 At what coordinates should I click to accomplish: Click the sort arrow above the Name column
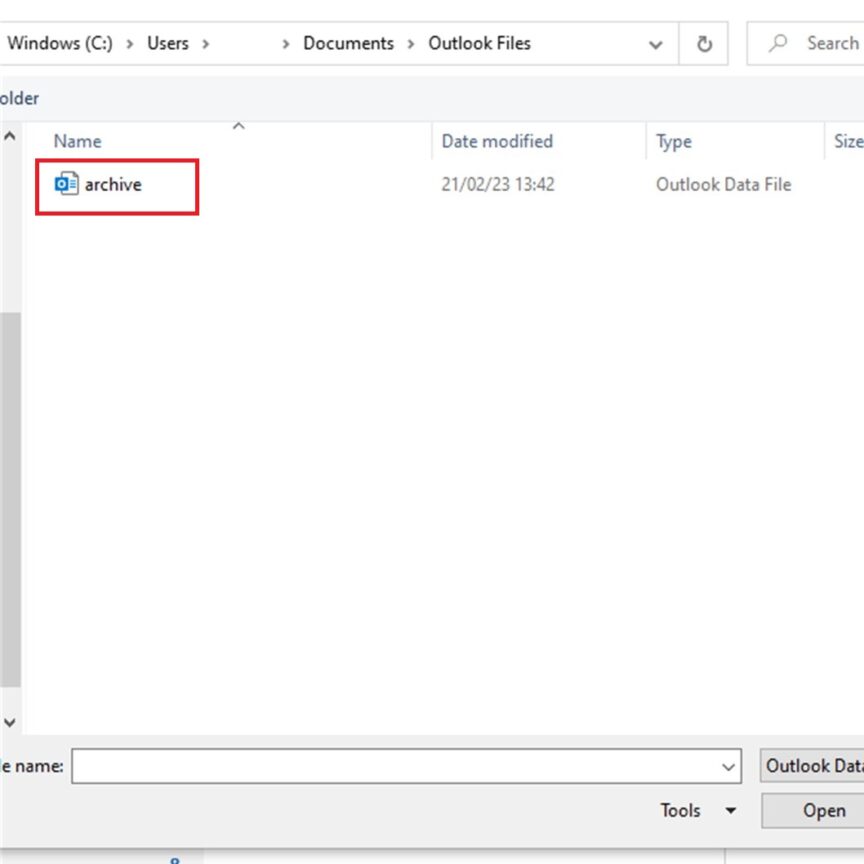[x=238, y=127]
